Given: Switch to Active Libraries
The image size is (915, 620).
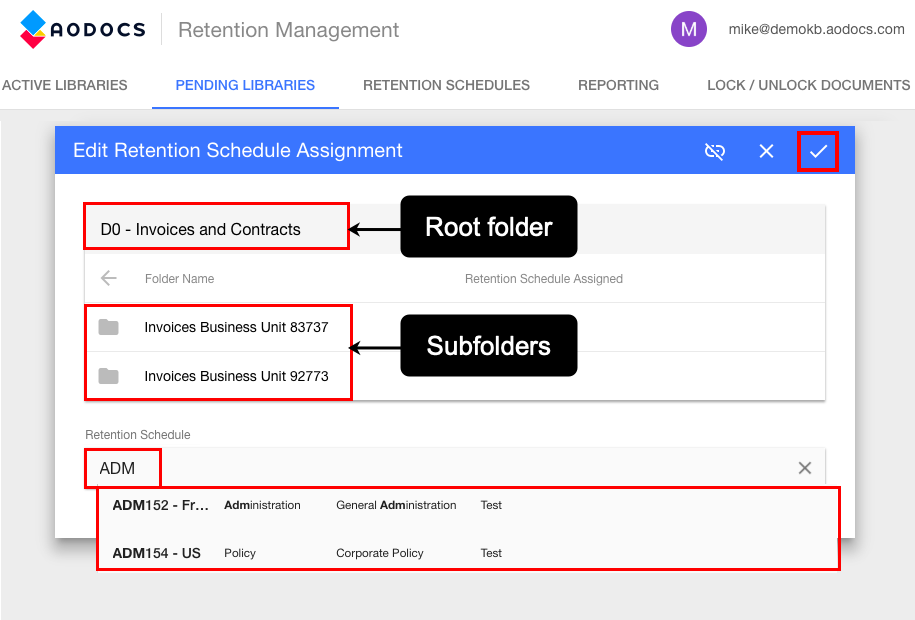Looking at the screenshot, I should (65, 85).
